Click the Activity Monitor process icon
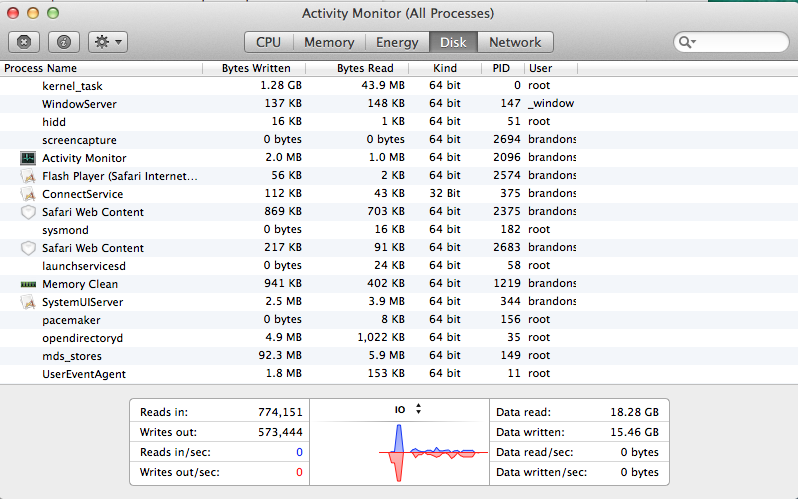Viewport: 798px width, 499px height. pyautogui.click(x=28, y=158)
